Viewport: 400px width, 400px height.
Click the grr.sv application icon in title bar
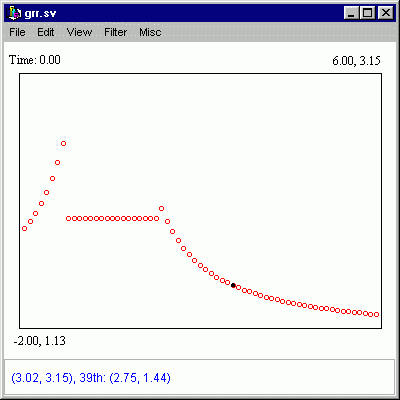point(14,13)
